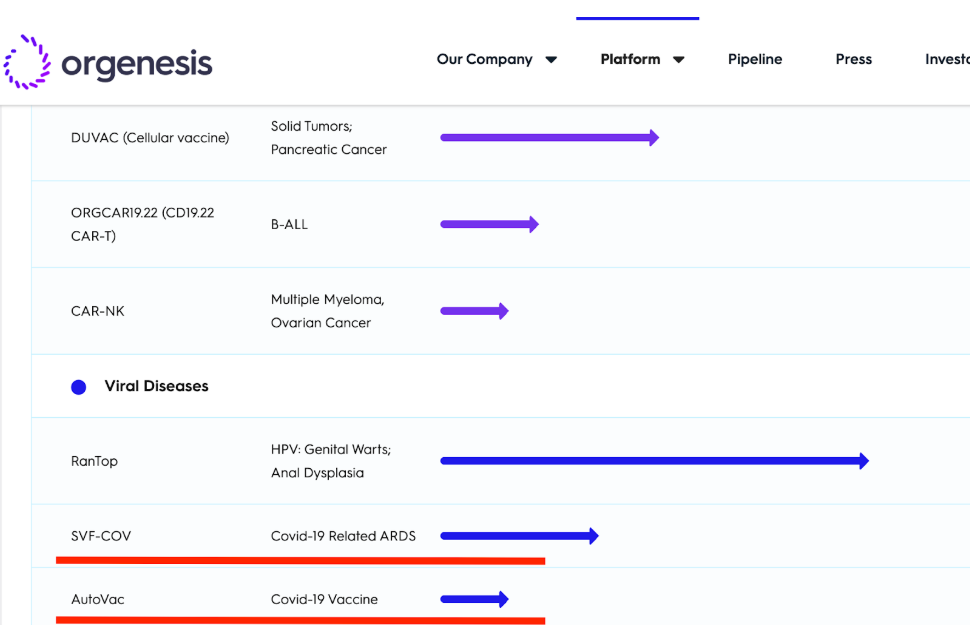
Task: Click the Covid-19 Related ARDS indication
Action: (x=343, y=536)
